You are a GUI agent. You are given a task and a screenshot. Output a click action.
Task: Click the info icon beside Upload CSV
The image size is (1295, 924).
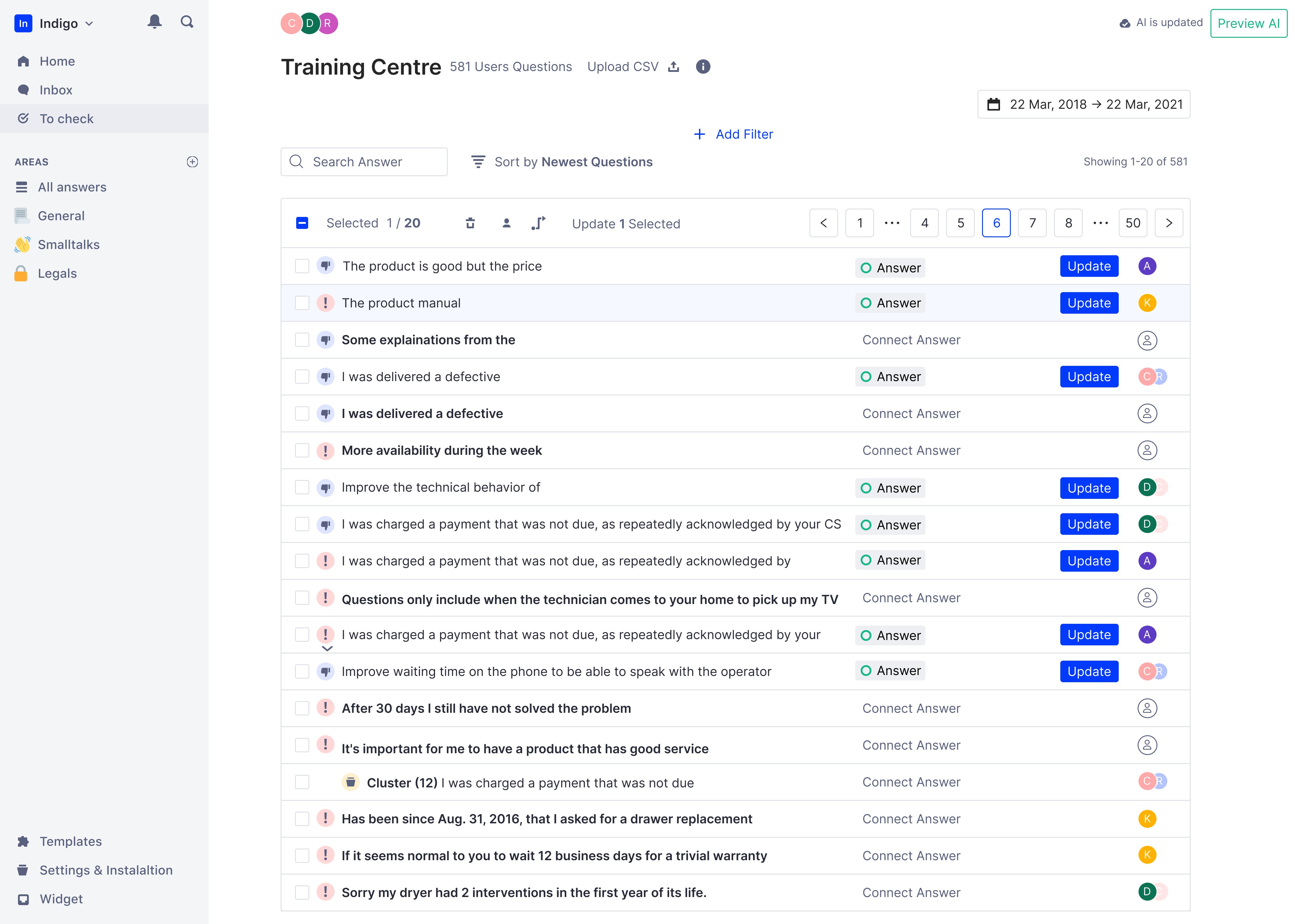click(x=703, y=67)
